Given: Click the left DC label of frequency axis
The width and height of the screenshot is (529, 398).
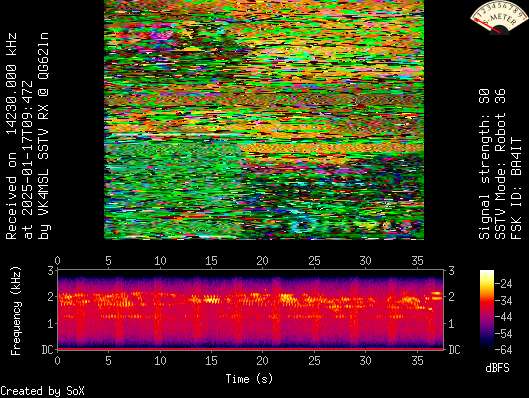Looking at the screenshot, I should 48,349.
